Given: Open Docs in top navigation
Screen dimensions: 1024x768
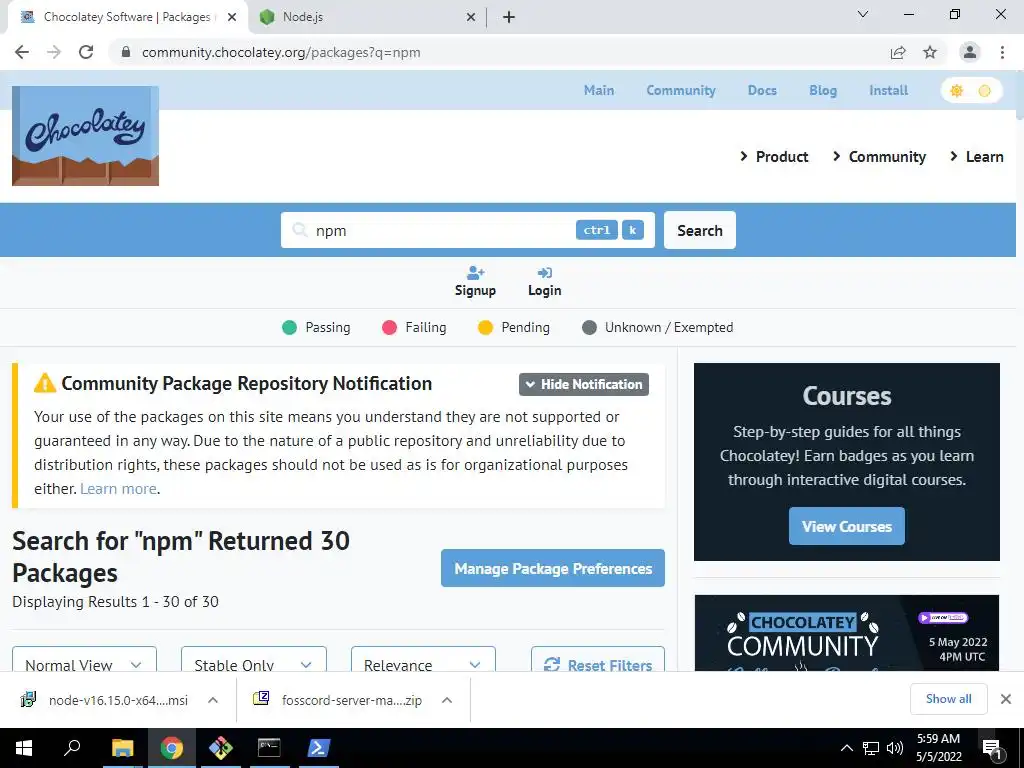Looking at the screenshot, I should 762,90.
